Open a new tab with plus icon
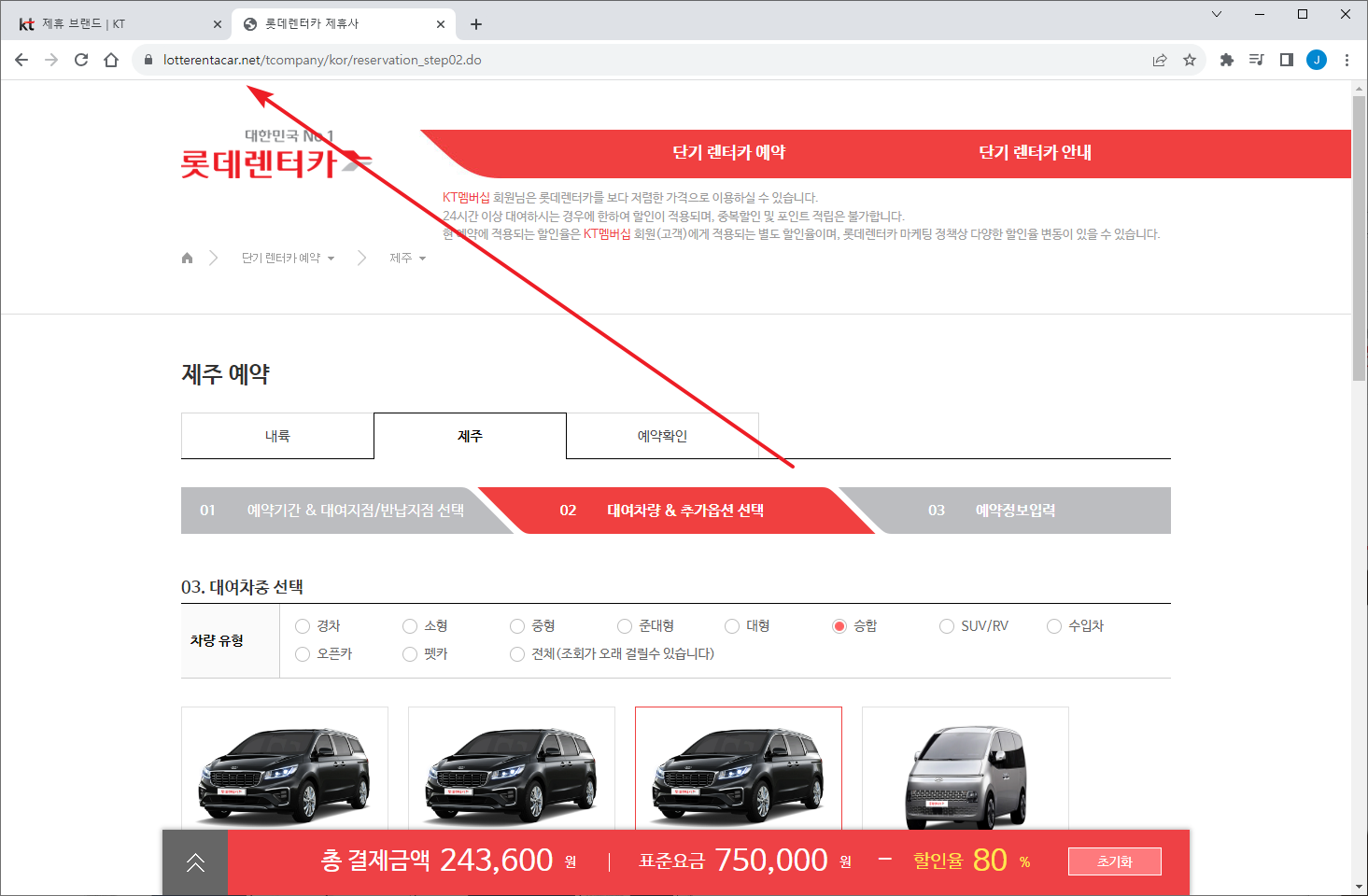 [x=476, y=24]
